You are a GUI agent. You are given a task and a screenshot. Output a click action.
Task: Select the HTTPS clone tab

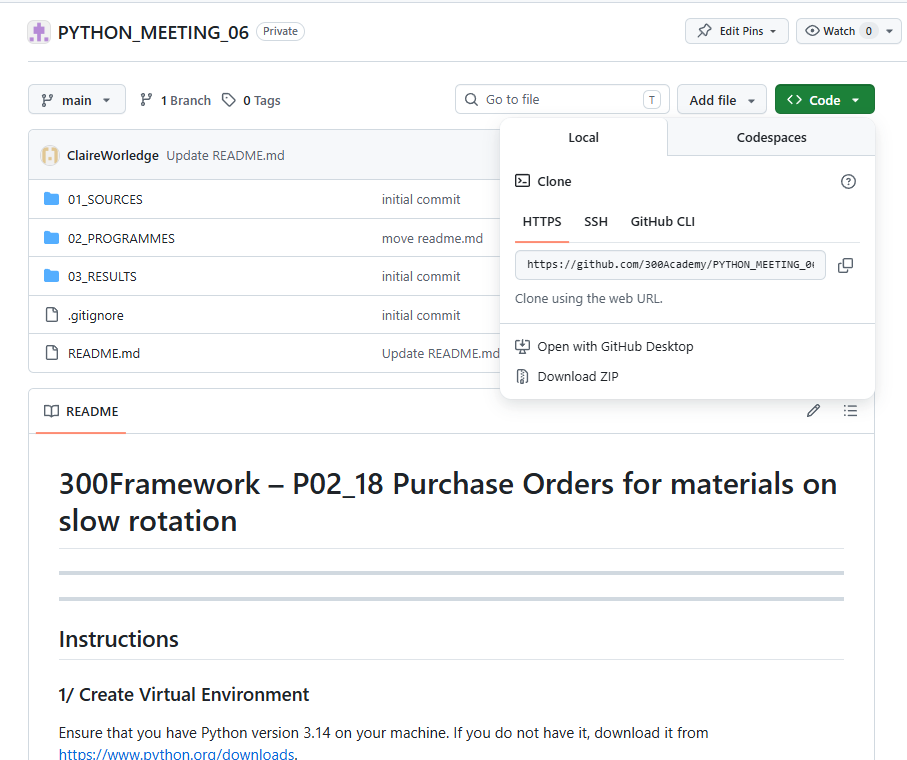click(x=542, y=222)
